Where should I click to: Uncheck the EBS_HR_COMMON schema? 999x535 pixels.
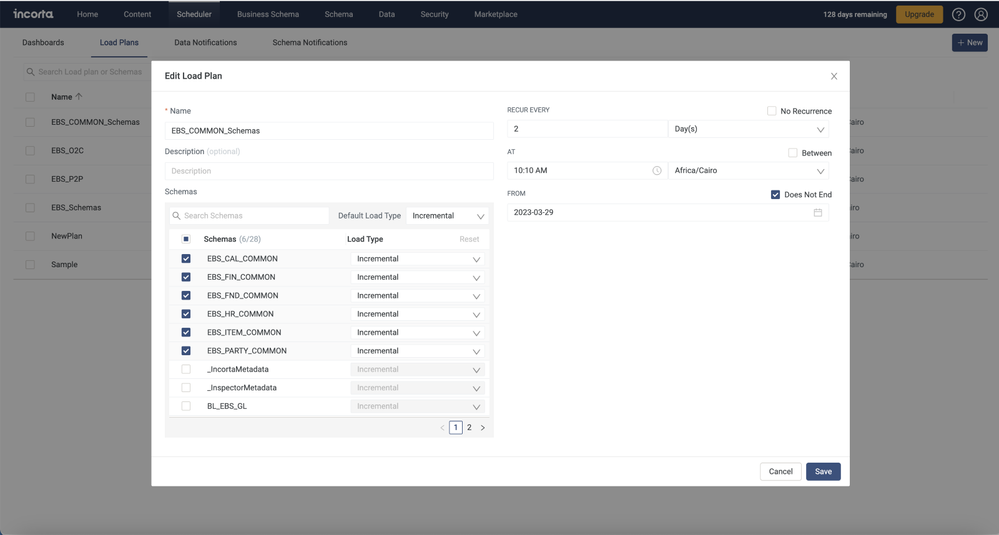coord(186,314)
